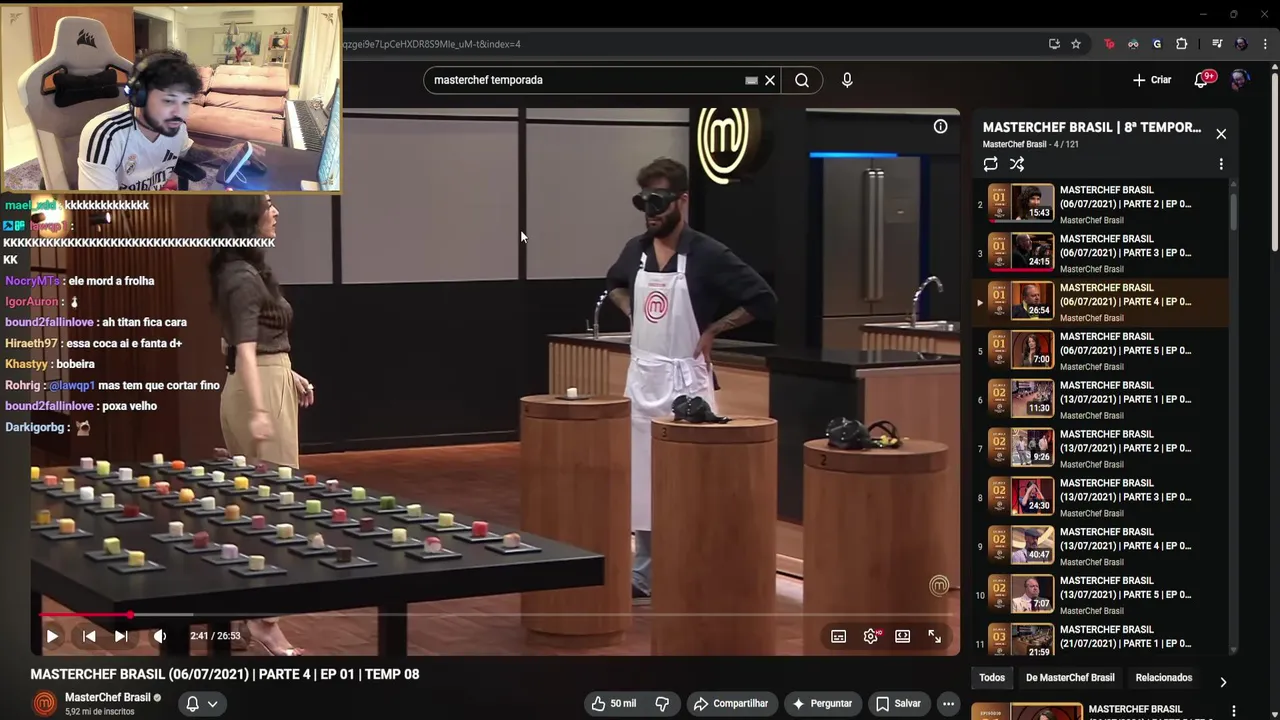The width and height of the screenshot is (1280, 720).
Task: Play playlist item 3 with 24:15 duration
Action: [x=1100, y=253]
